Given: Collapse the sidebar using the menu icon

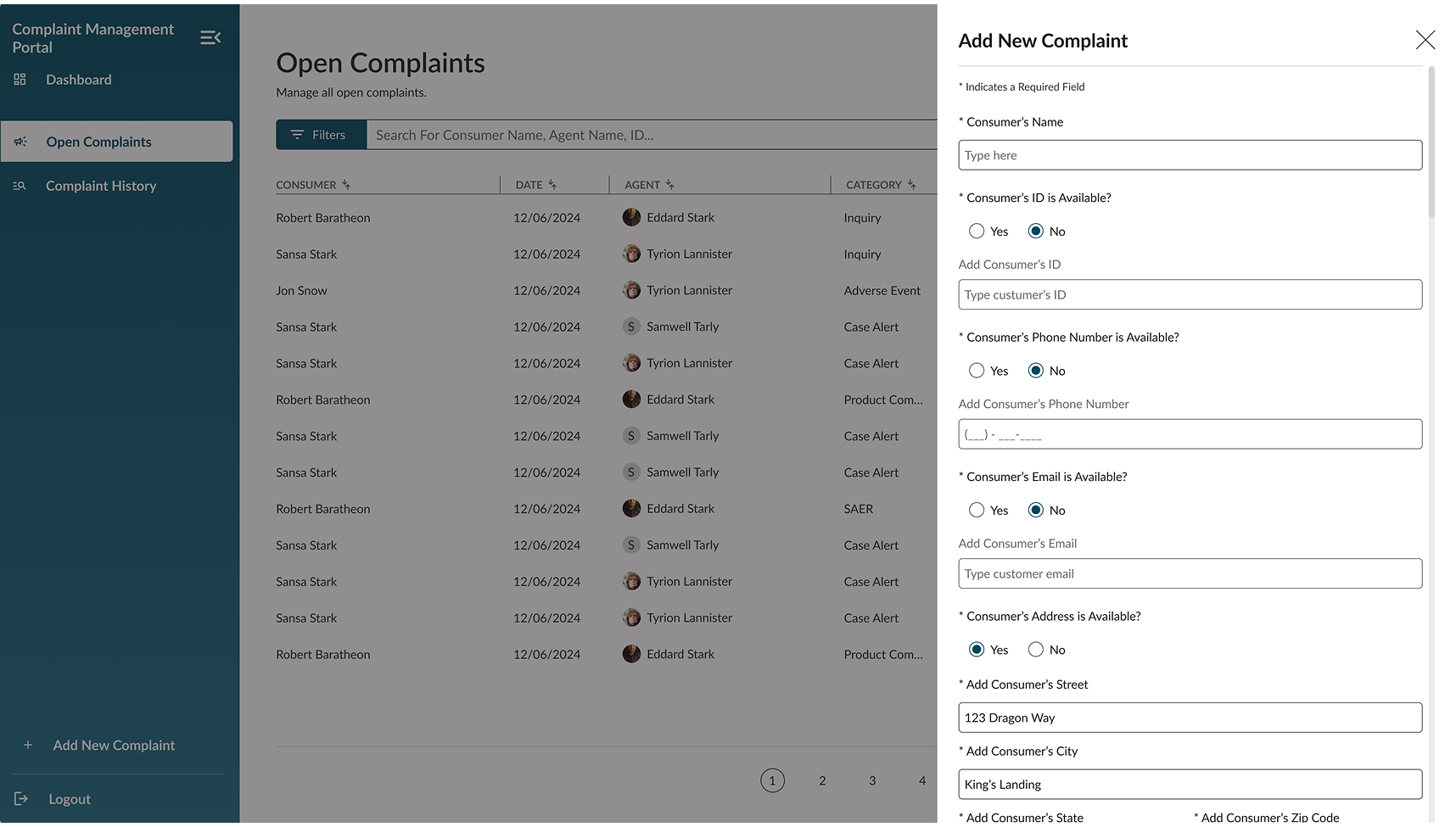Looking at the screenshot, I should click(210, 37).
